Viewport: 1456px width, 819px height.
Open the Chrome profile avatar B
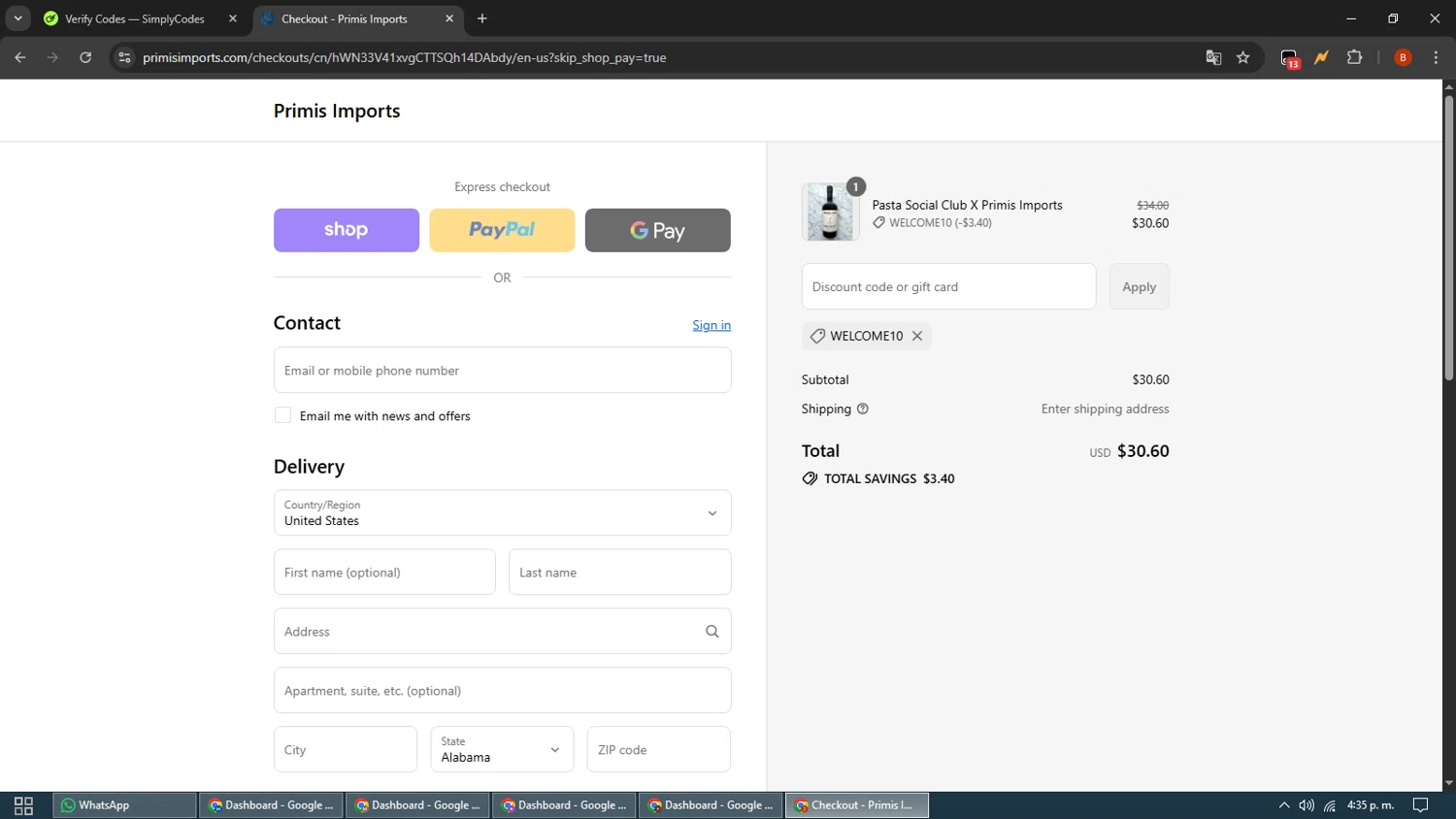(1403, 57)
